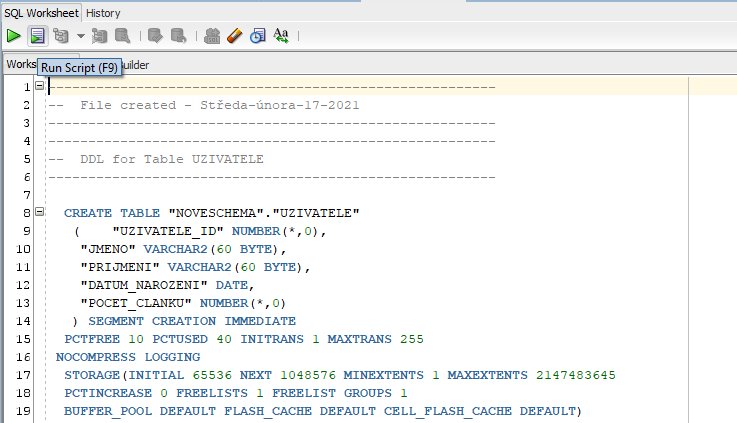
Task: Click the "UZIVATELE_ID" column name
Action: (x=168, y=231)
